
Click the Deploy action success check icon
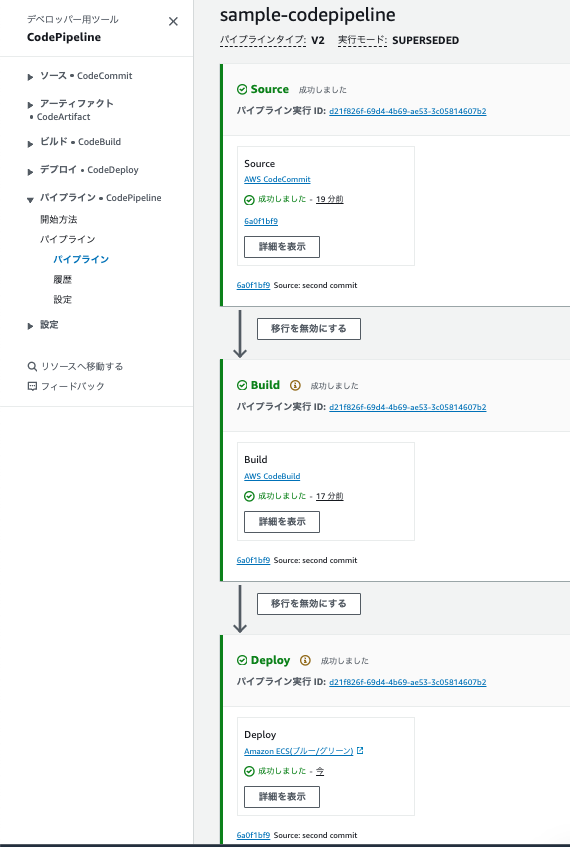click(x=249, y=771)
